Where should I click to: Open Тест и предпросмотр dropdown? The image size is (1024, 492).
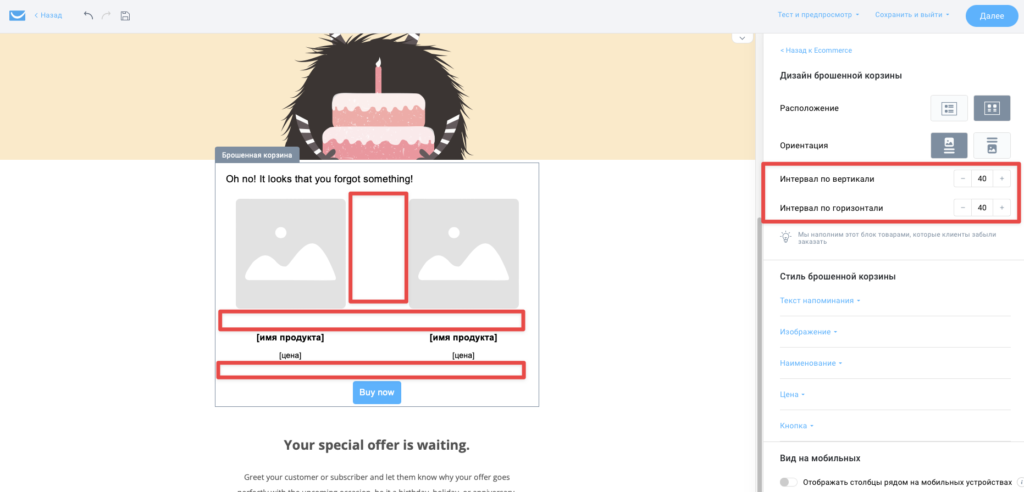tap(818, 14)
